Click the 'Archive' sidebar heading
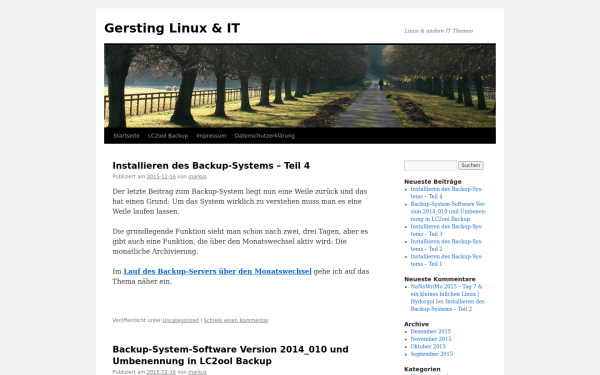This screenshot has width=600, height=375. pos(416,324)
